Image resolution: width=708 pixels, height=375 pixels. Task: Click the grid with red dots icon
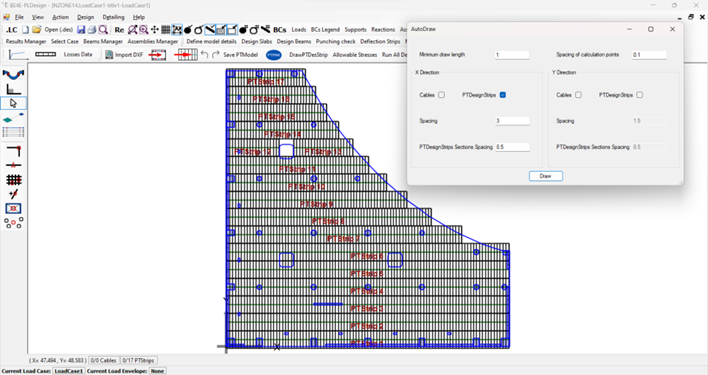[x=14, y=180]
